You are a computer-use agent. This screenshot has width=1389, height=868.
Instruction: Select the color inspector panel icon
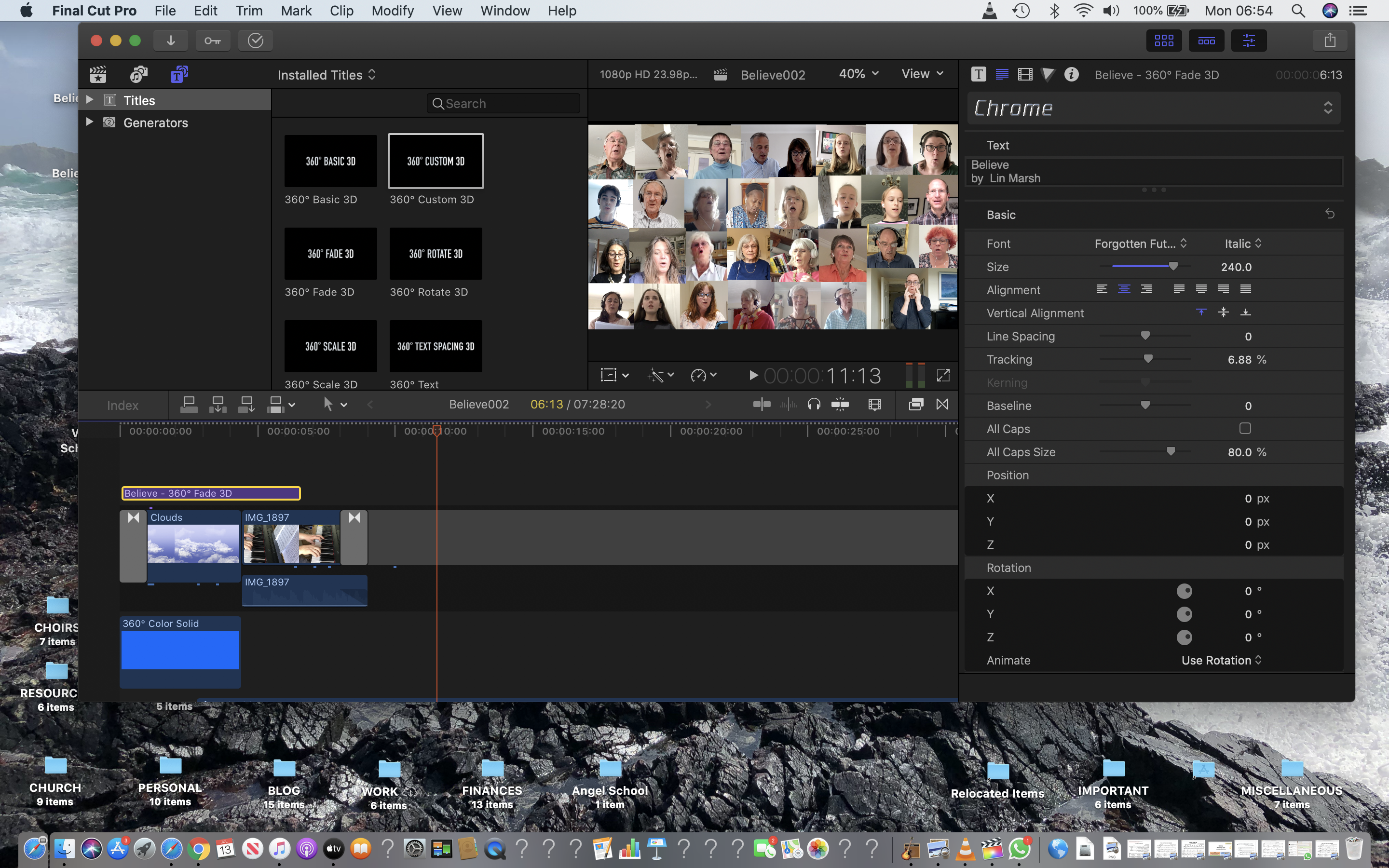[x=1048, y=74]
